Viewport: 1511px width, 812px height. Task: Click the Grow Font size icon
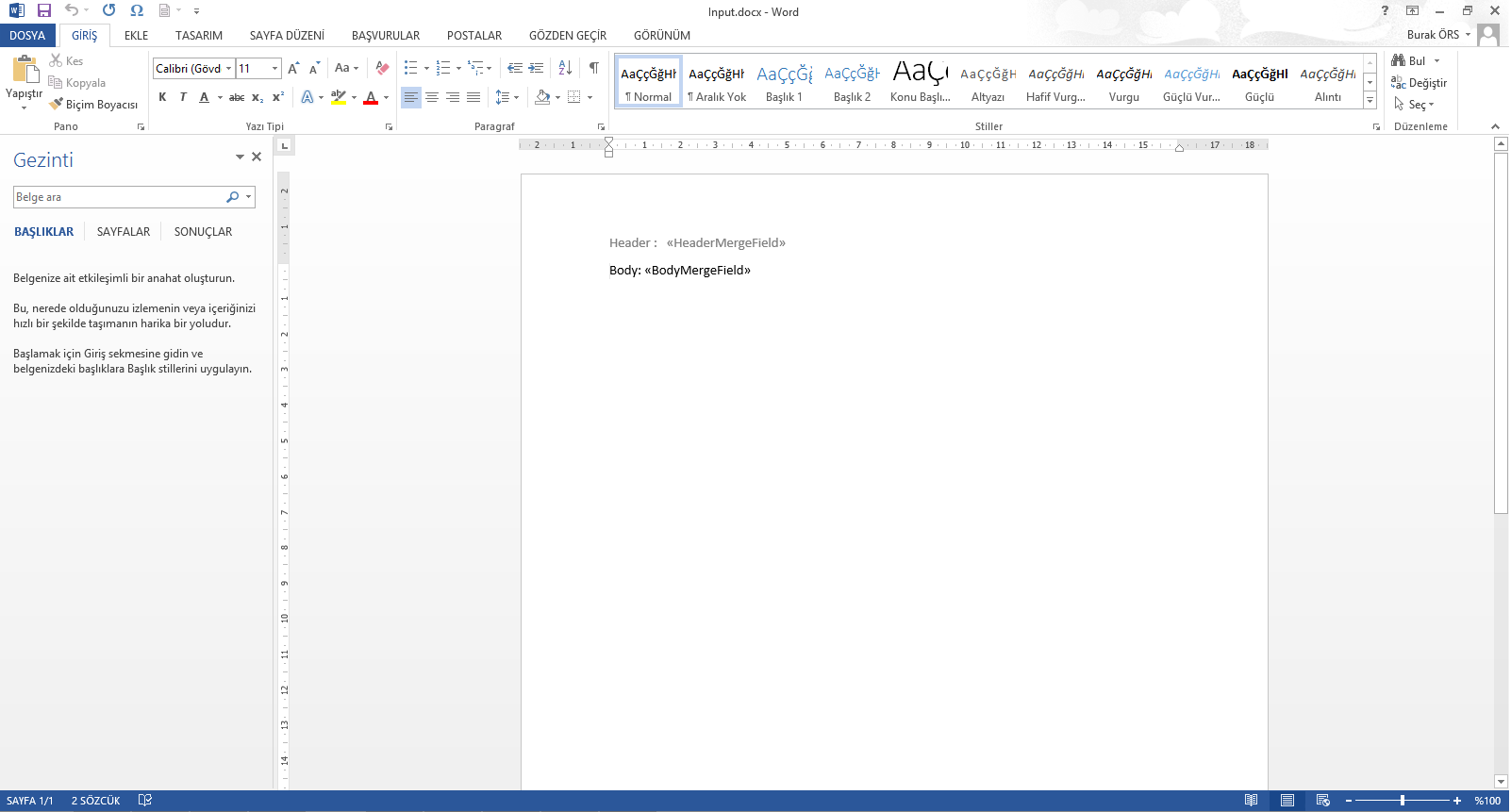pos(293,68)
